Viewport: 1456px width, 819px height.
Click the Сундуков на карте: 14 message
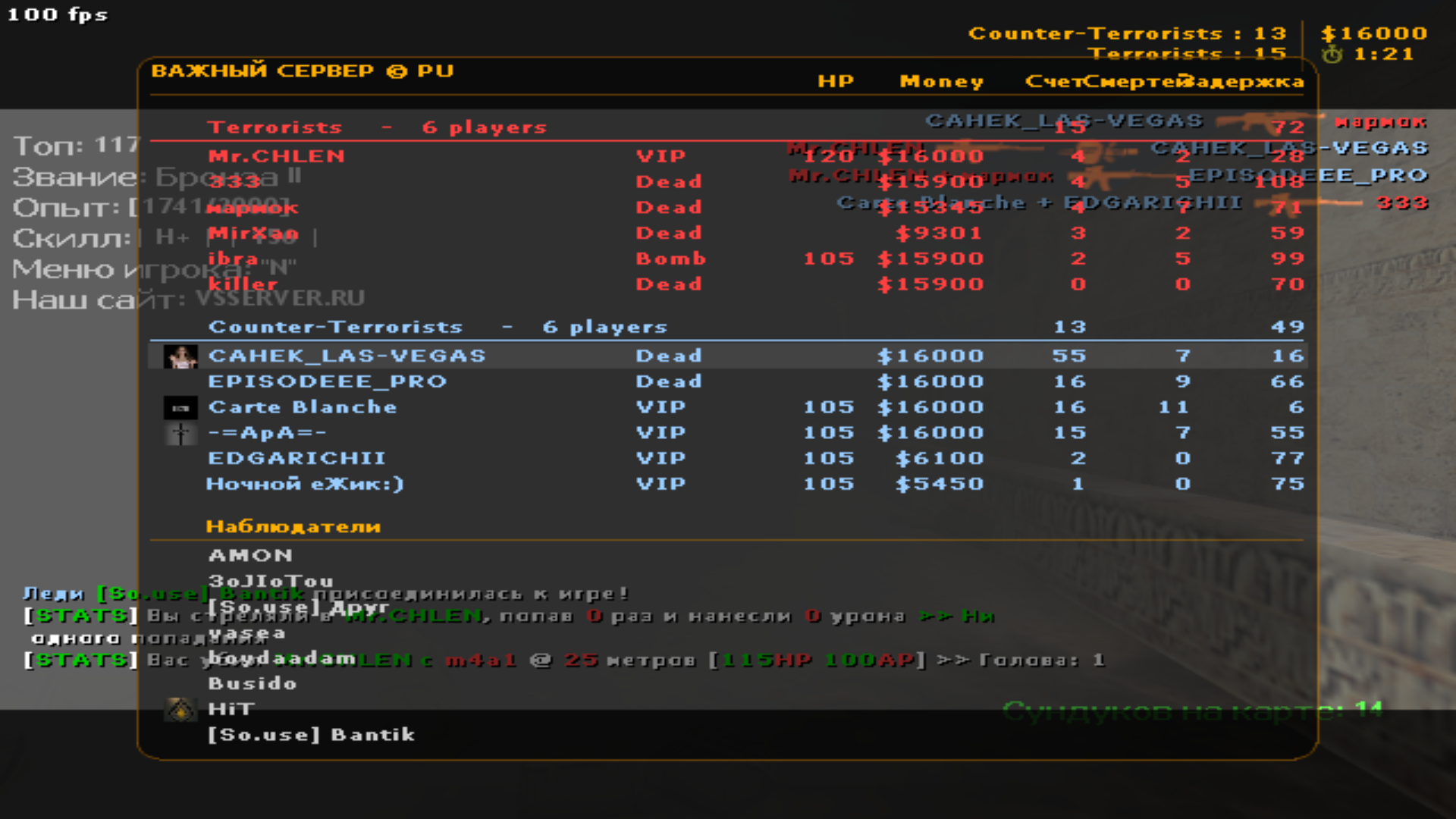[x=1193, y=711]
